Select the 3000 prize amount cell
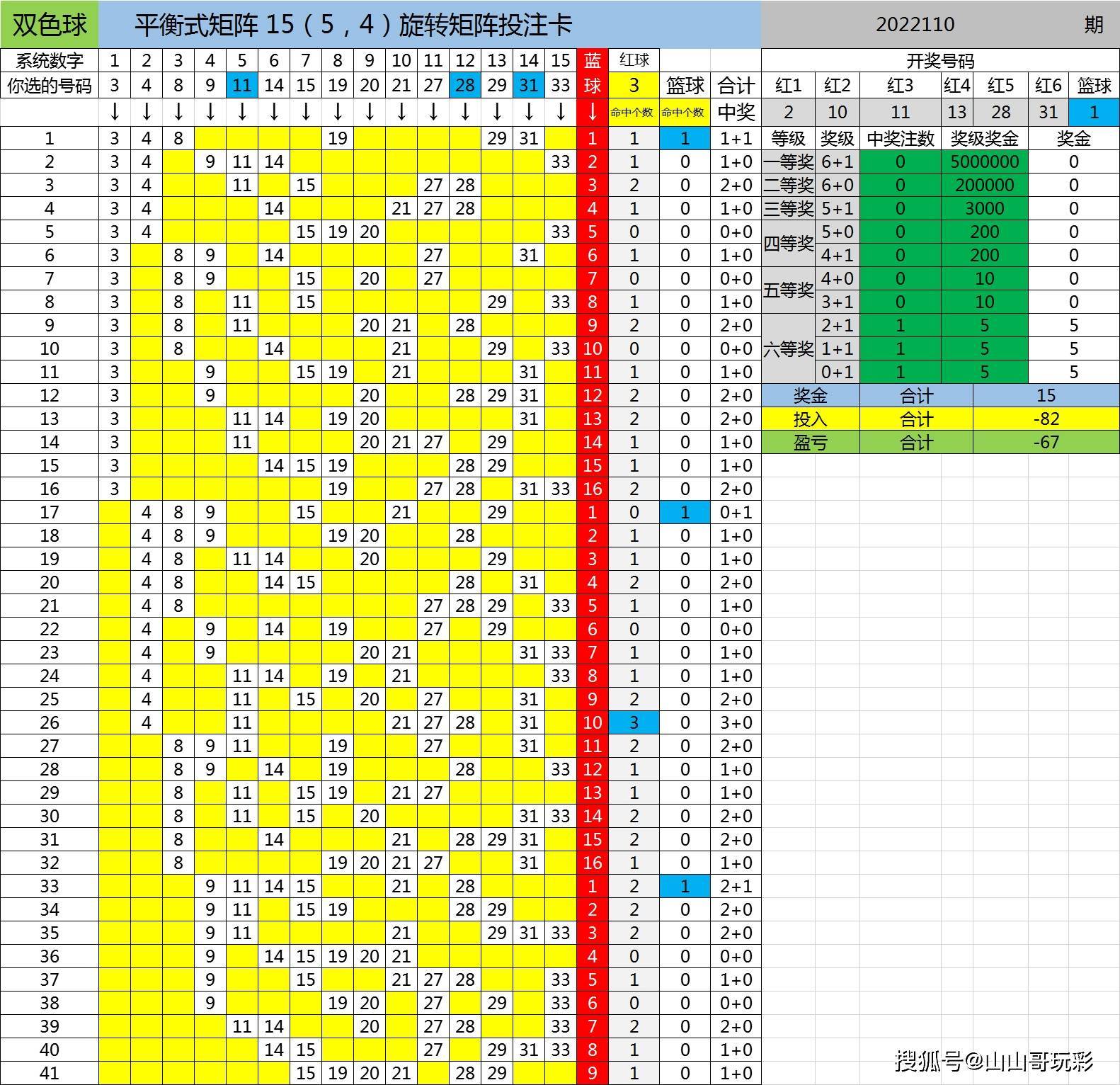The image size is (1120, 1085). click(x=984, y=209)
